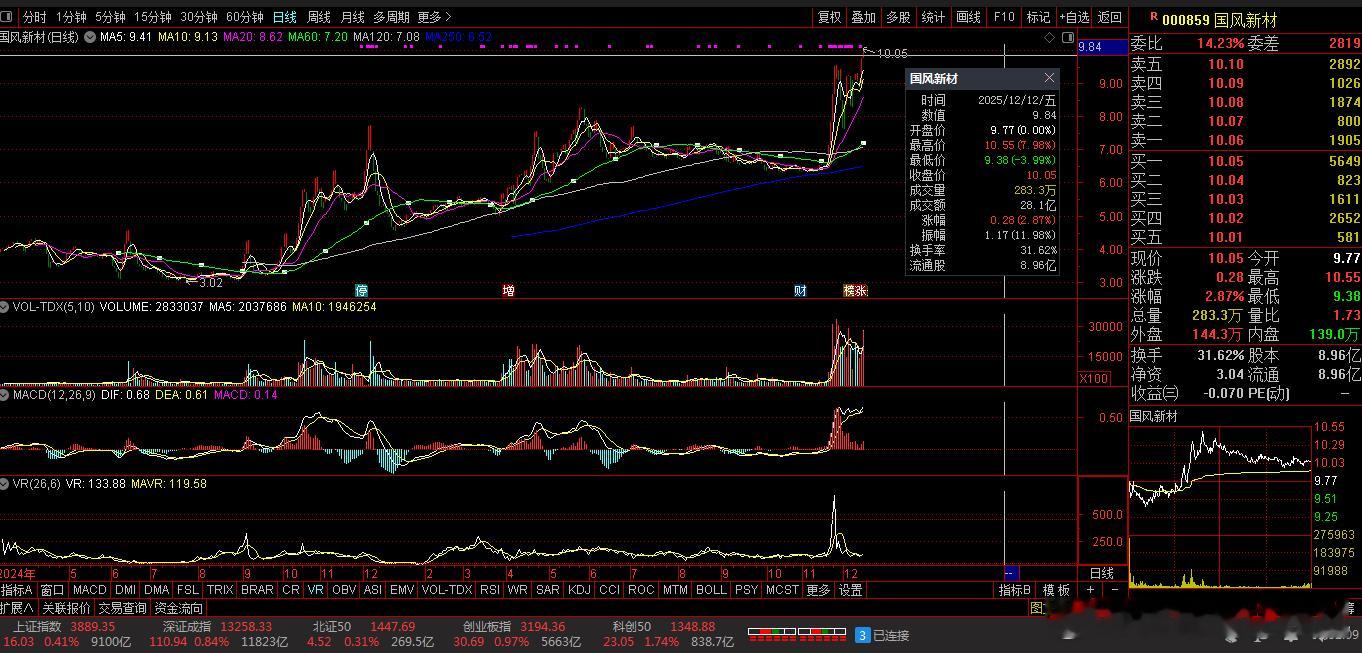Switch indicator to TRIX

(x=220, y=590)
